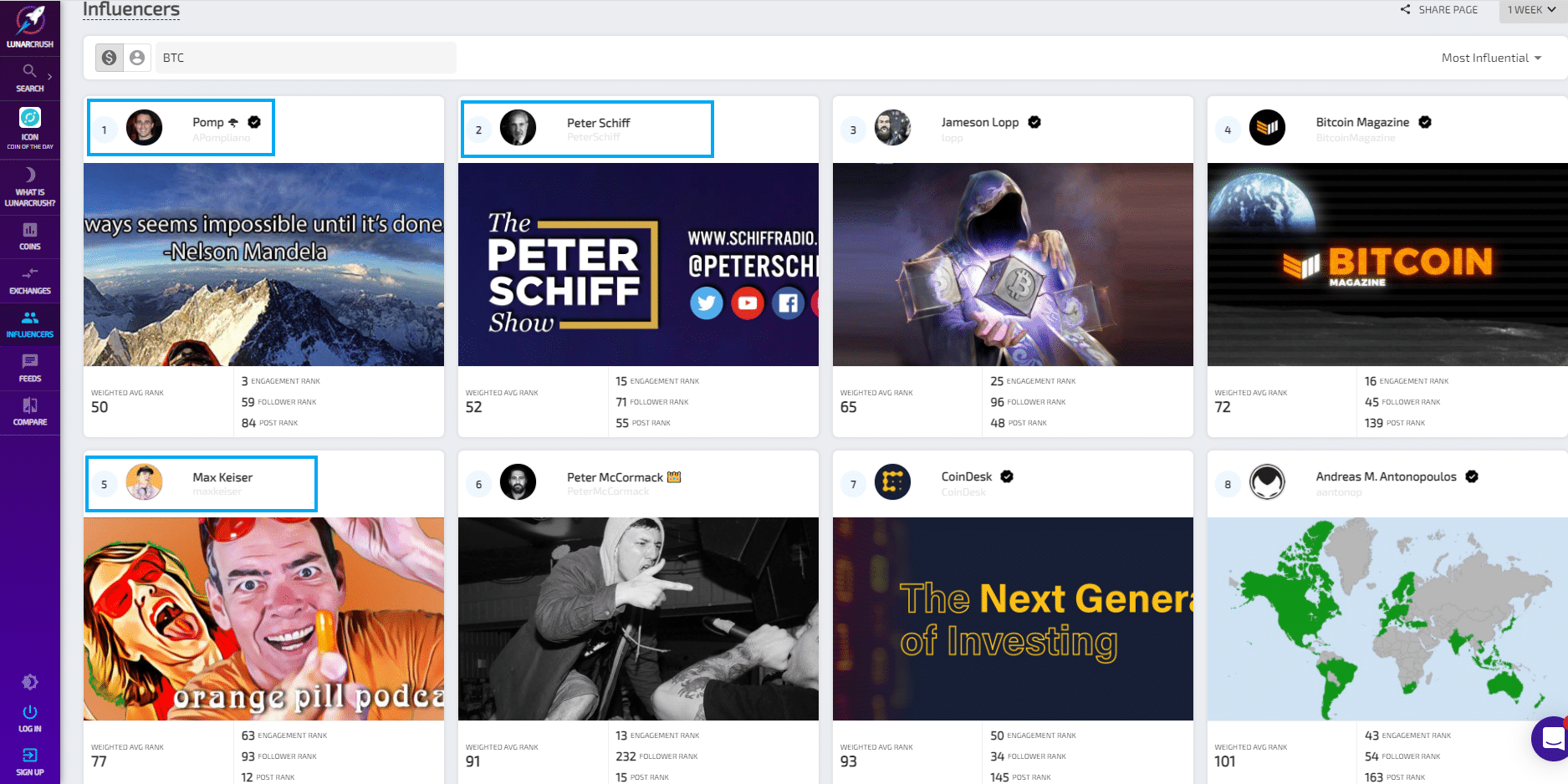Toggle the user profile filter button
The height and width of the screenshot is (784, 1568).
point(137,58)
